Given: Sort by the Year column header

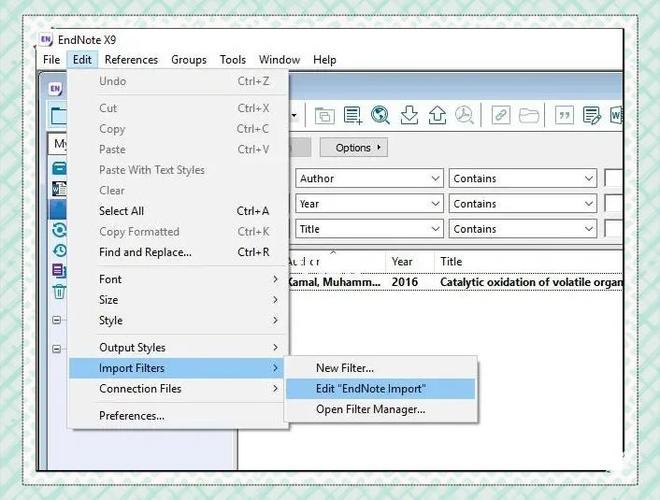Looking at the screenshot, I should click(x=410, y=262).
